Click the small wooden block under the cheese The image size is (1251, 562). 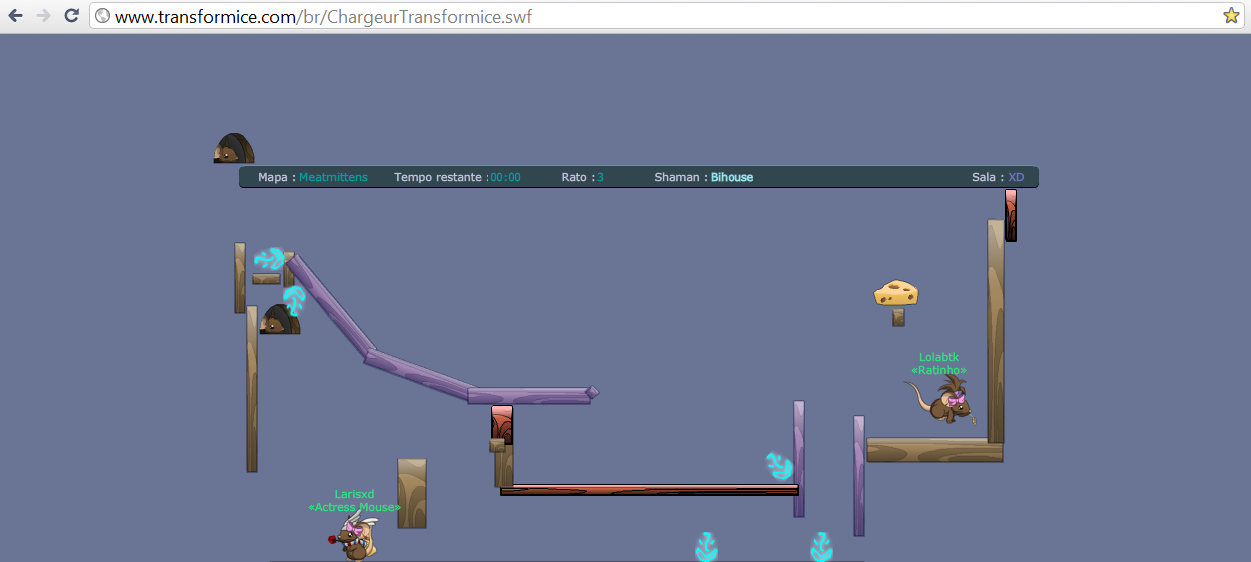click(898, 317)
